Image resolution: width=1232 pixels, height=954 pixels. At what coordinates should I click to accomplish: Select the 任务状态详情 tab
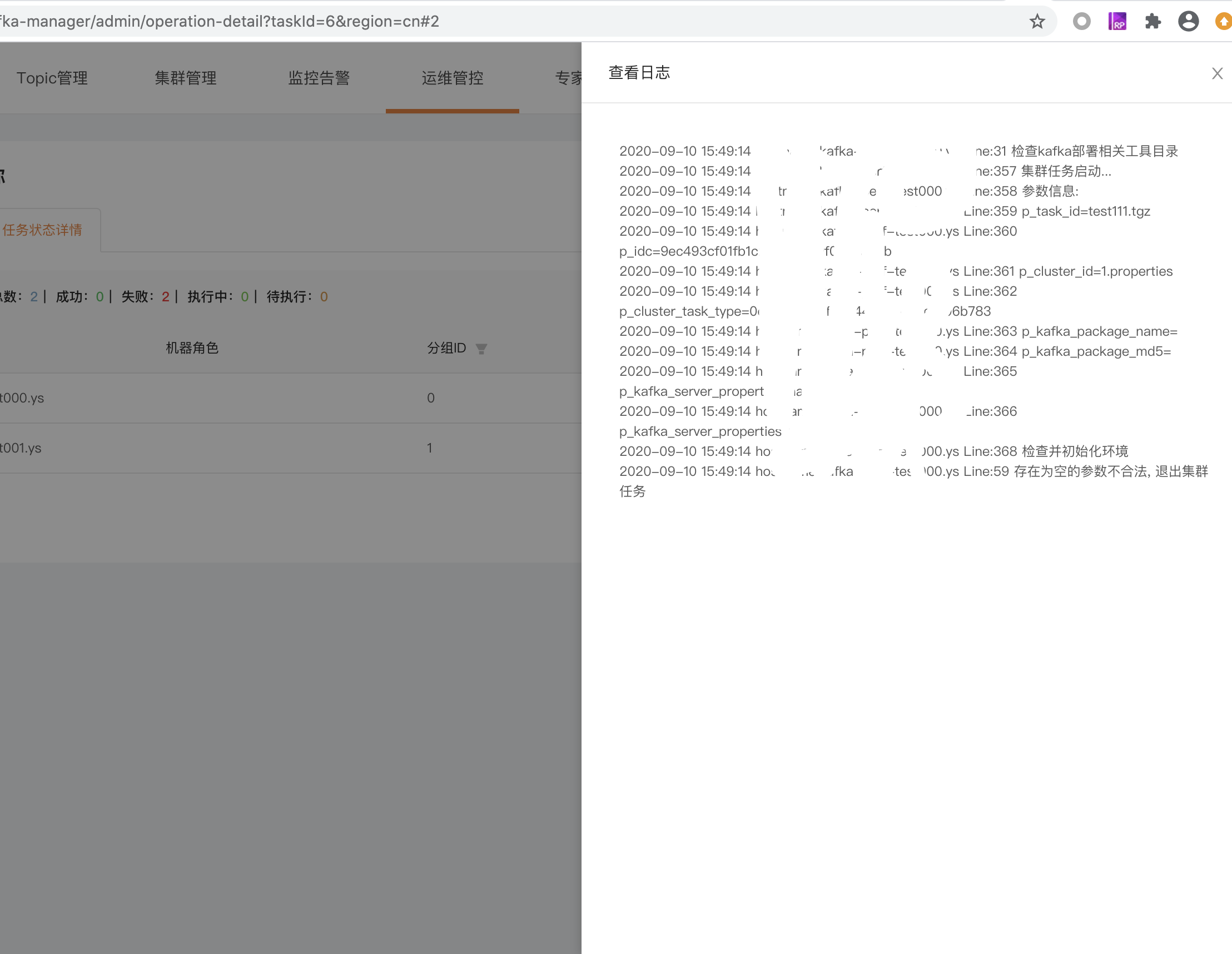[44, 230]
